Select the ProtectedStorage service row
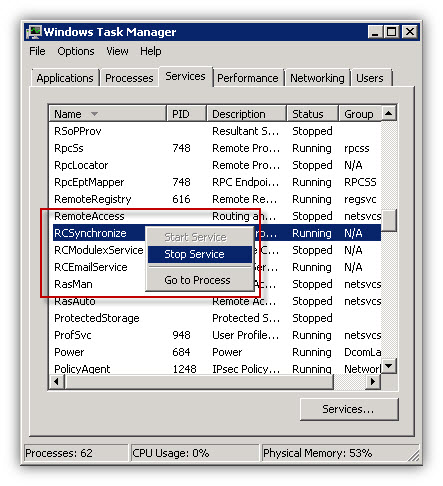 point(215,318)
